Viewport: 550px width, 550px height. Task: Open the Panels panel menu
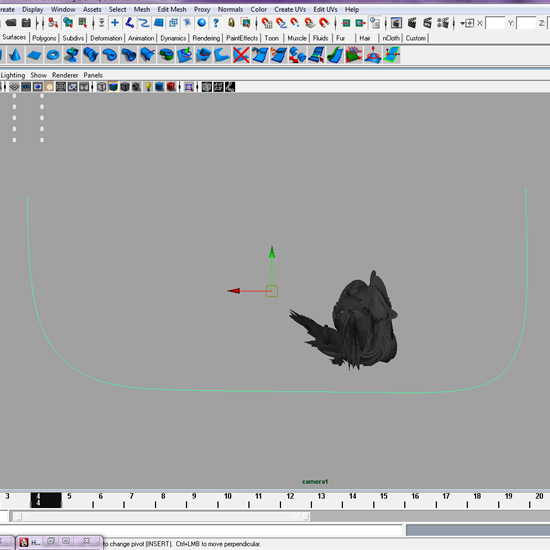point(93,75)
